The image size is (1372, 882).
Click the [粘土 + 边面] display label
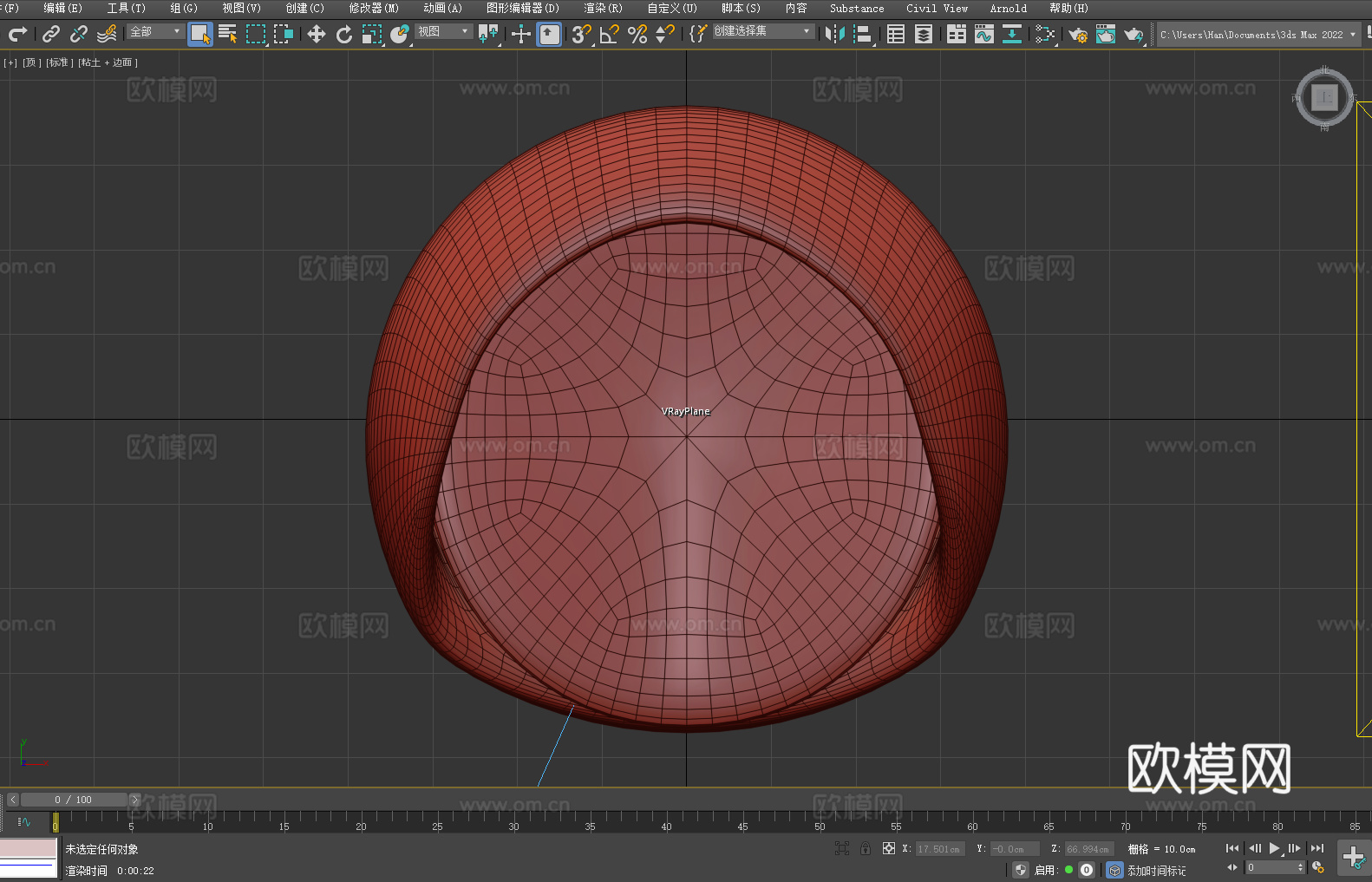coord(108,62)
